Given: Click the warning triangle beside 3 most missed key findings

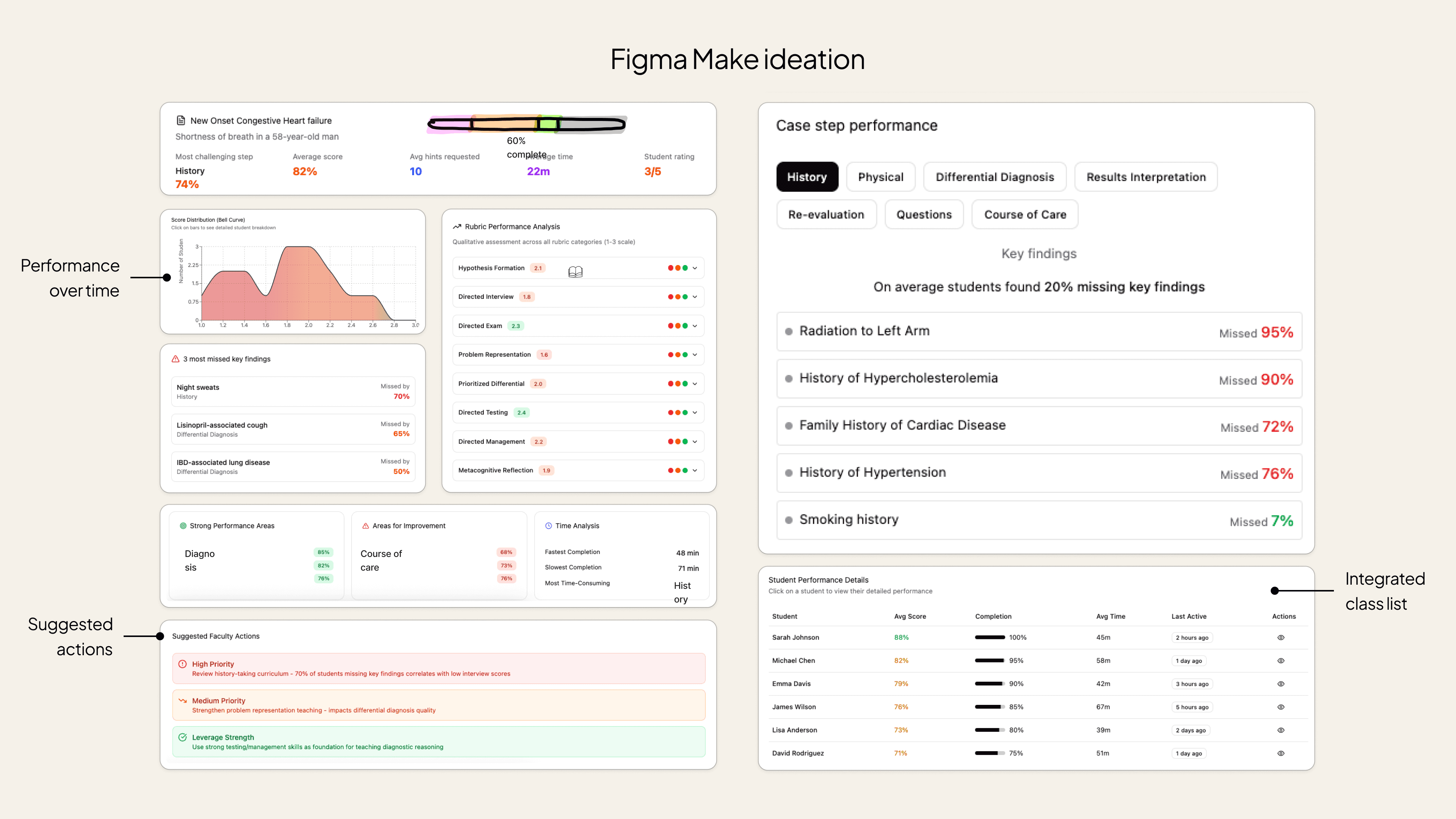Looking at the screenshot, I should tap(175, 359).
